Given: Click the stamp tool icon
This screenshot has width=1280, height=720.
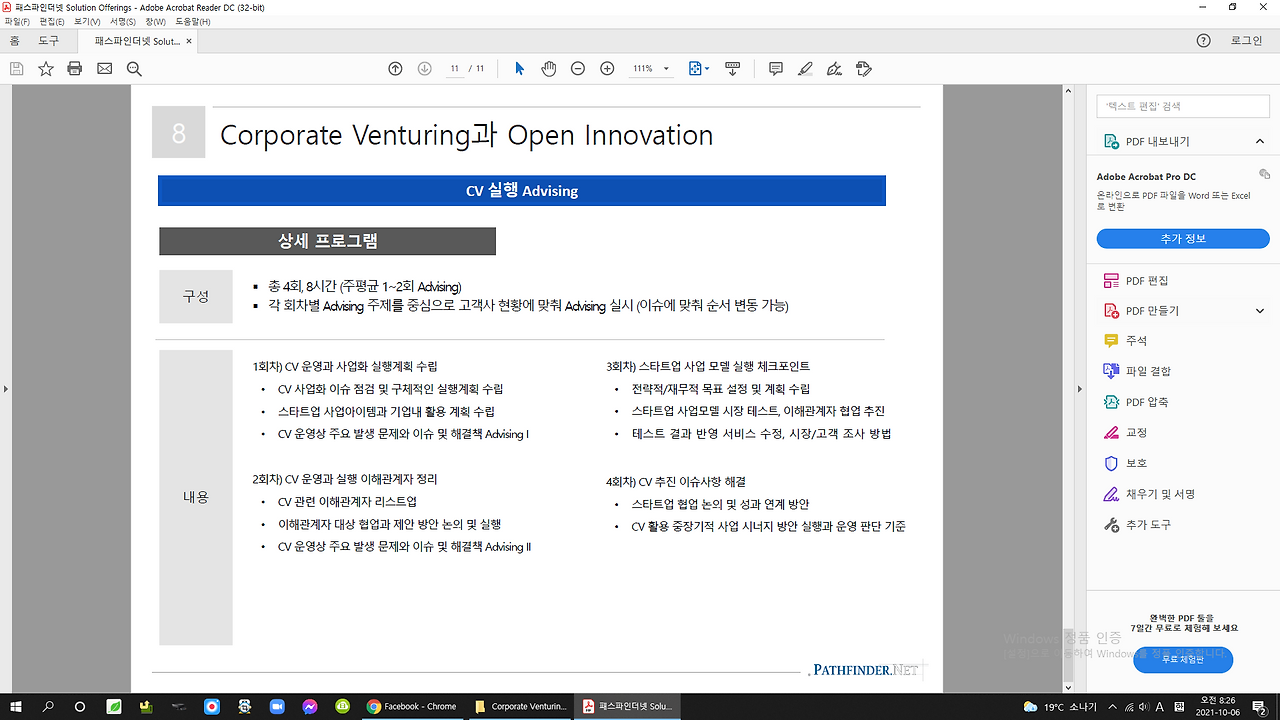Looking at the screenshot, I should pyautogui.click(x=865, y=69).
